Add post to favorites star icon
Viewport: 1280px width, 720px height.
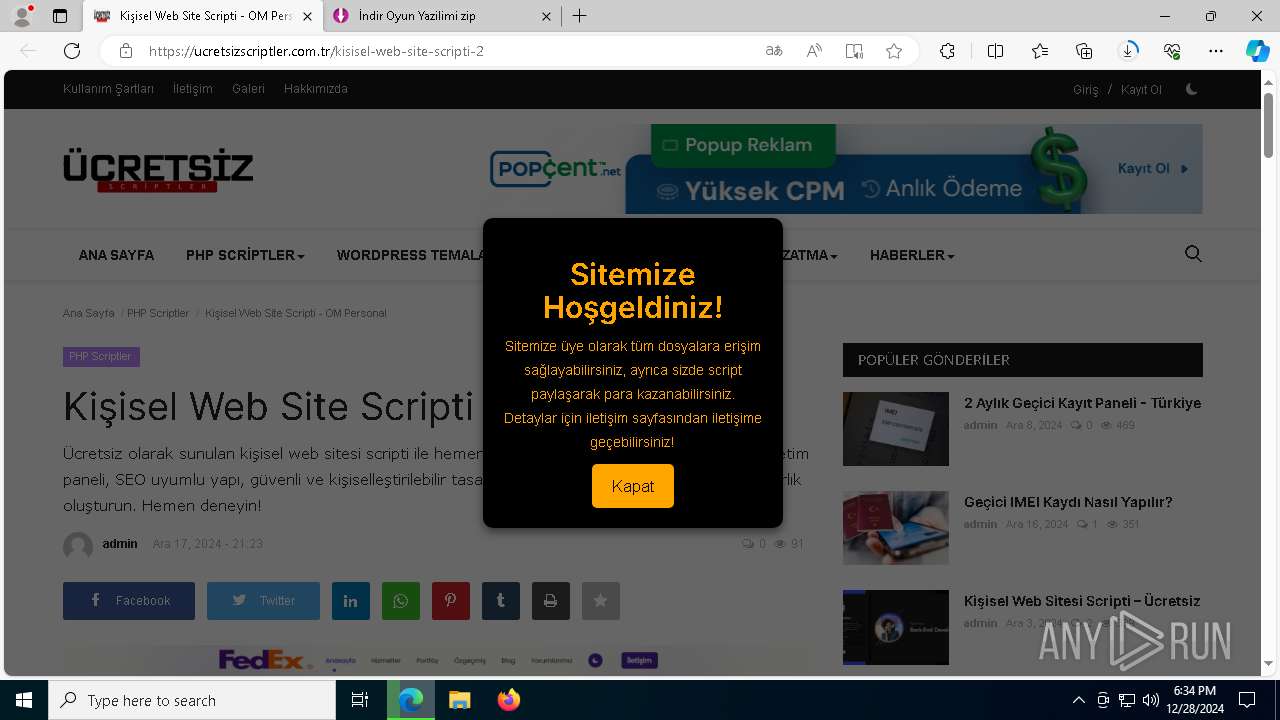tap(601, 601)
